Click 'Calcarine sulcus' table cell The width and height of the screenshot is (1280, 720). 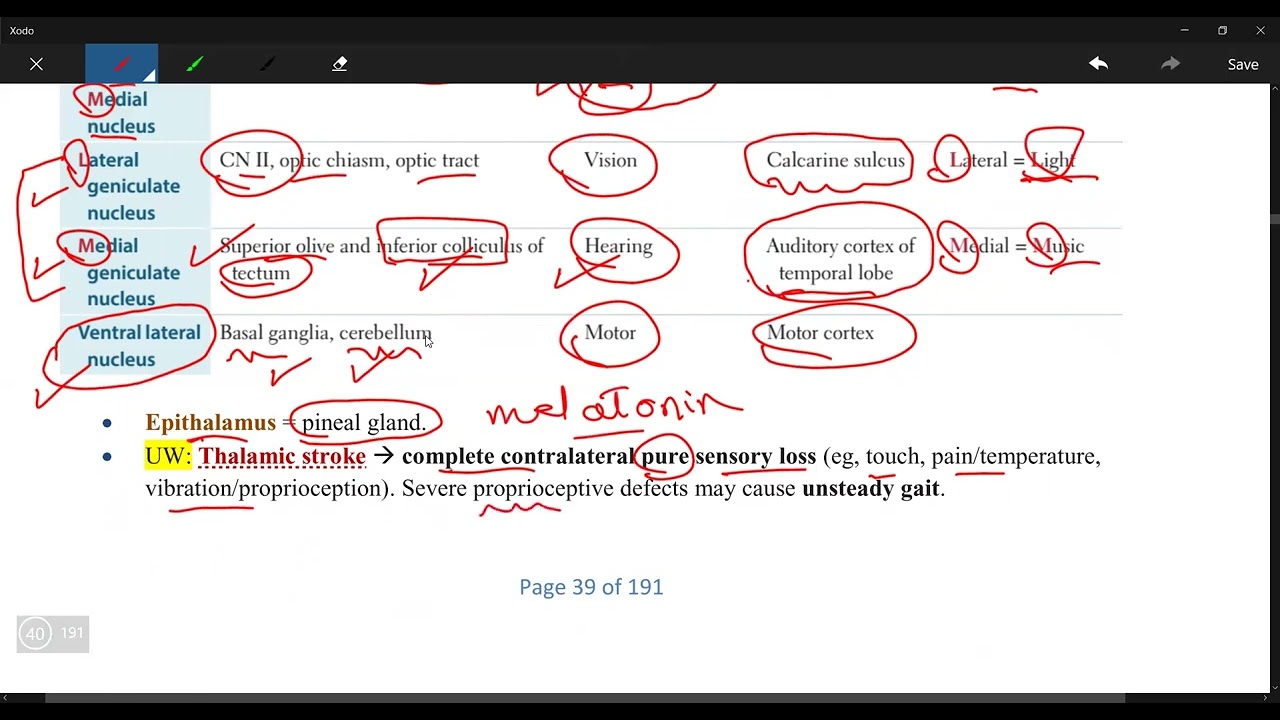pos(835,161)
